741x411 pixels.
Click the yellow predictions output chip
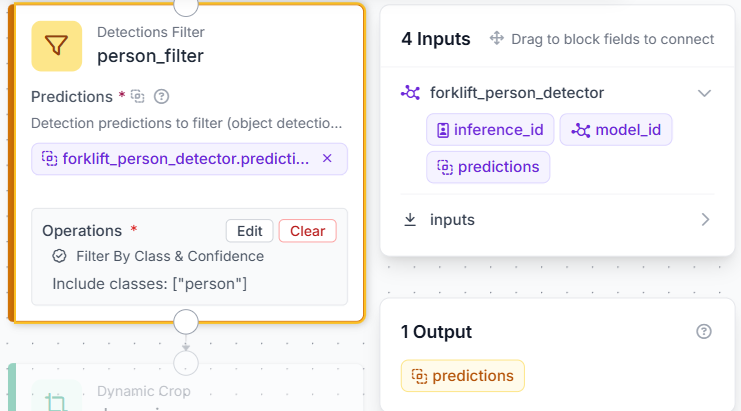[463, 376]
